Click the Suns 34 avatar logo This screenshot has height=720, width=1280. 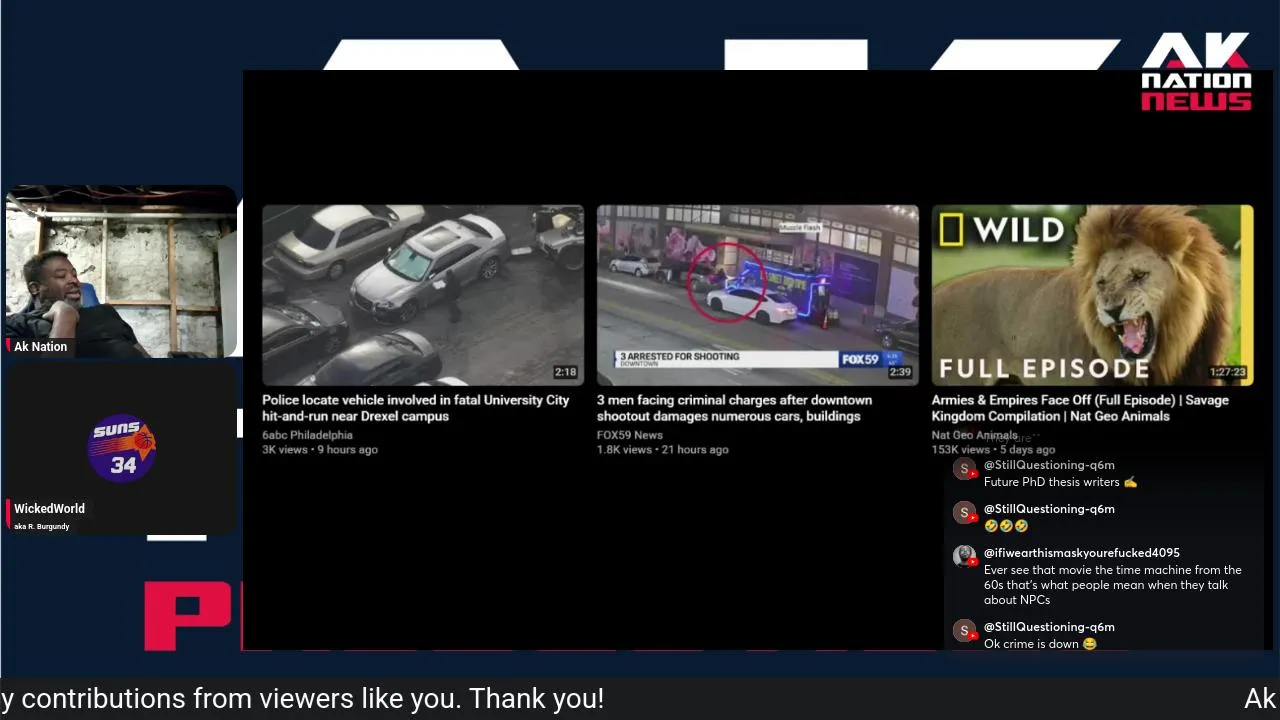[122, 448]
